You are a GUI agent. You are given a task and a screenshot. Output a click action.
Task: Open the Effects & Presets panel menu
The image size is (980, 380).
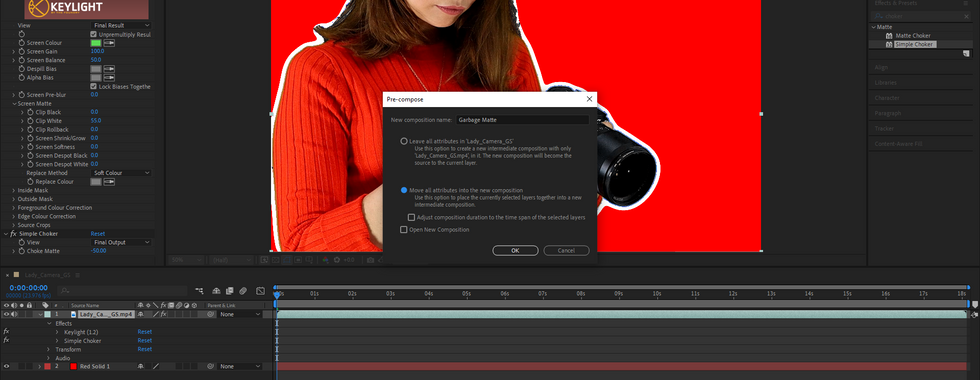(x=966, y=3)
